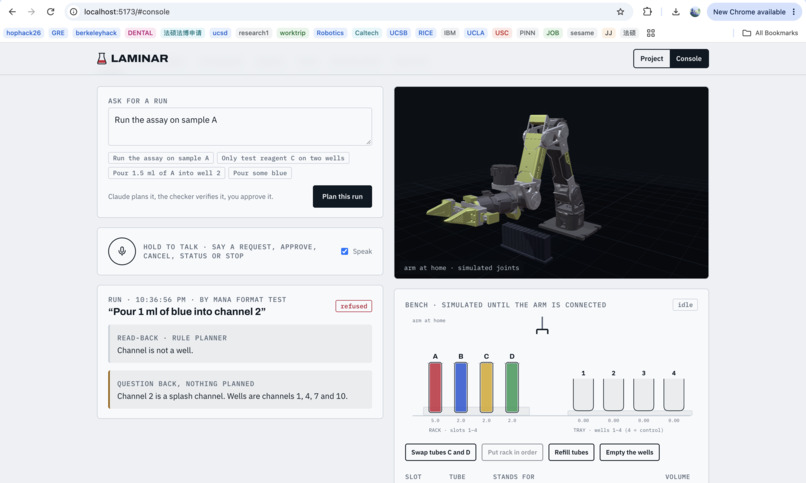
Task: Click the red tube A
Action: coord(435,387)
